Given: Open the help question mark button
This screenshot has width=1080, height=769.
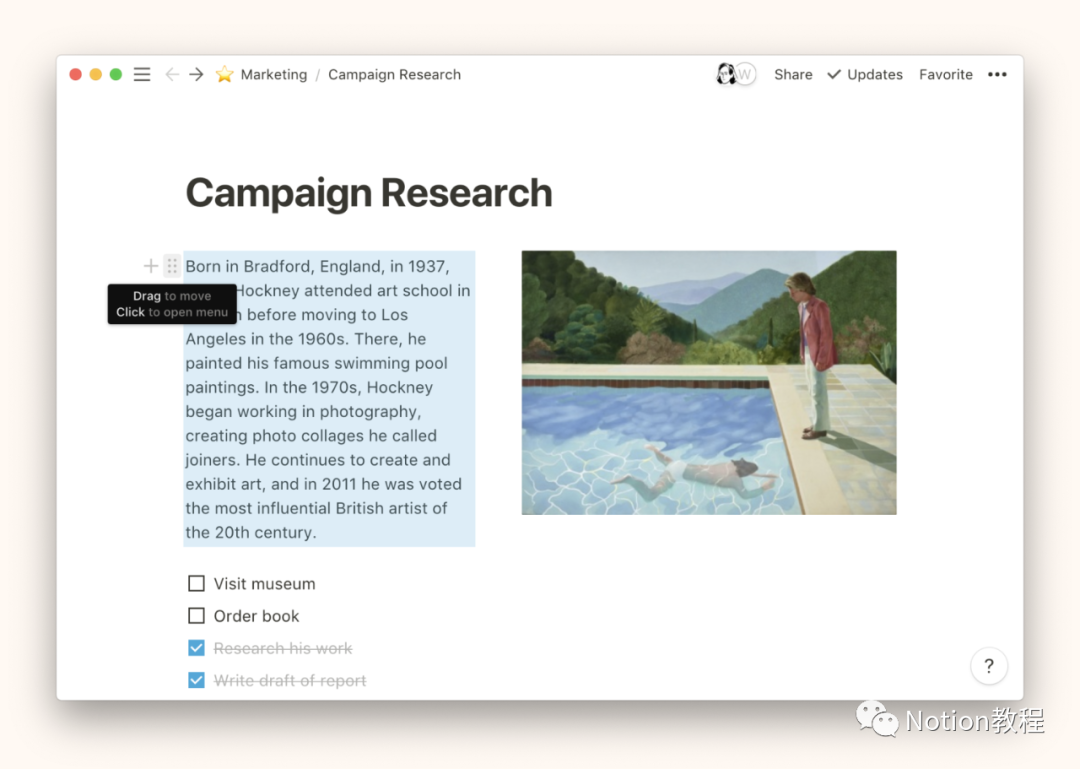Looking at the screenshot, I should point(988,666).
